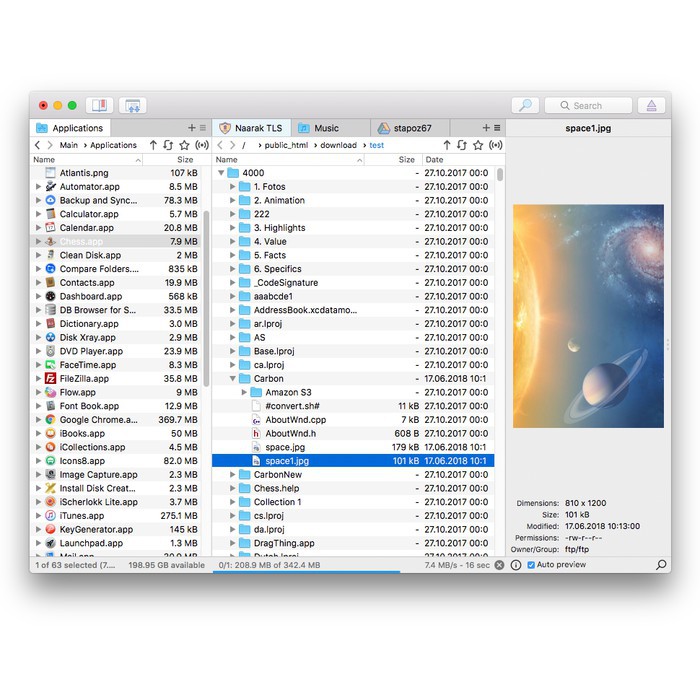The width and height of the screenshot is (700, 700).
Task: Collapse the 4000 folder tree
Action: [221, 173]
